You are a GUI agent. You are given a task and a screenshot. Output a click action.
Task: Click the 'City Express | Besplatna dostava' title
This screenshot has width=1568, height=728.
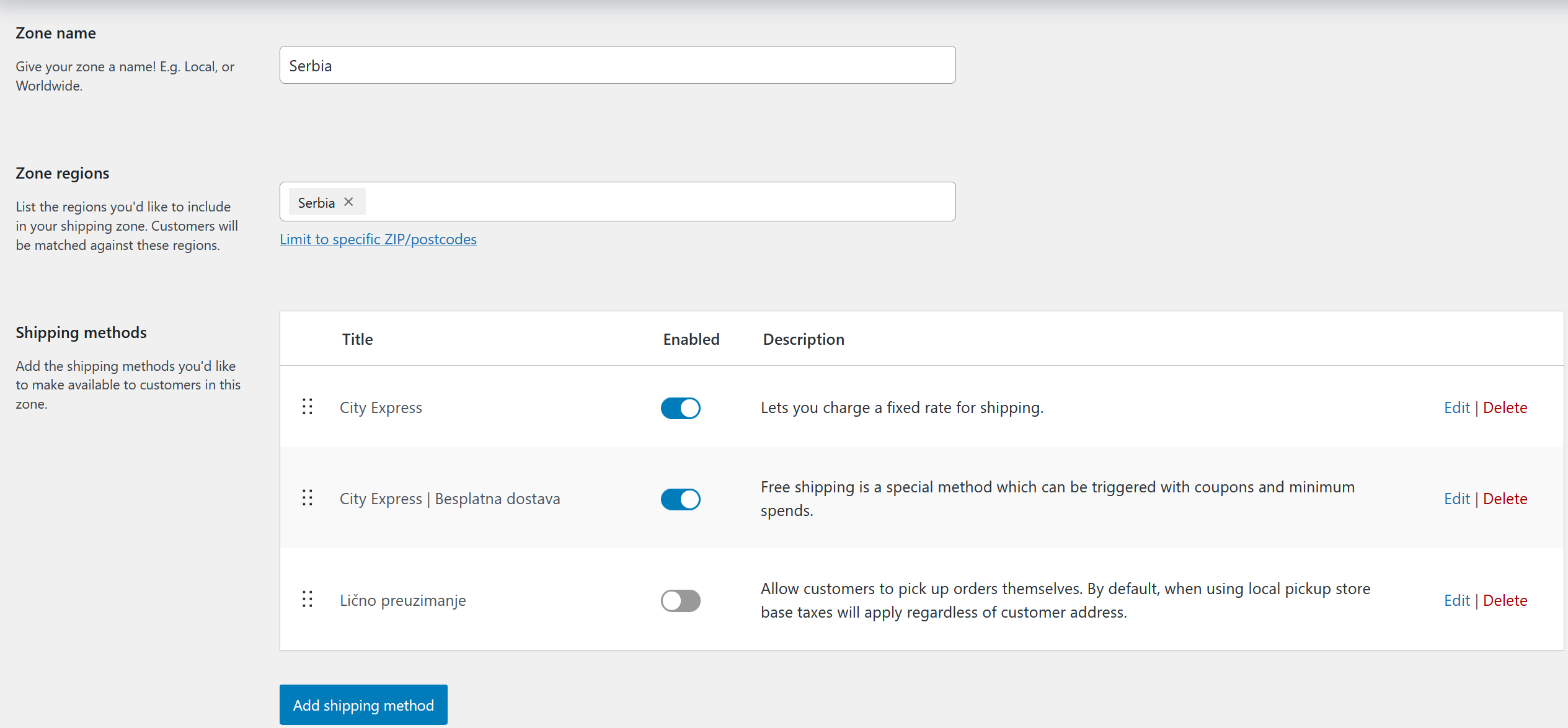pos(450,499)
